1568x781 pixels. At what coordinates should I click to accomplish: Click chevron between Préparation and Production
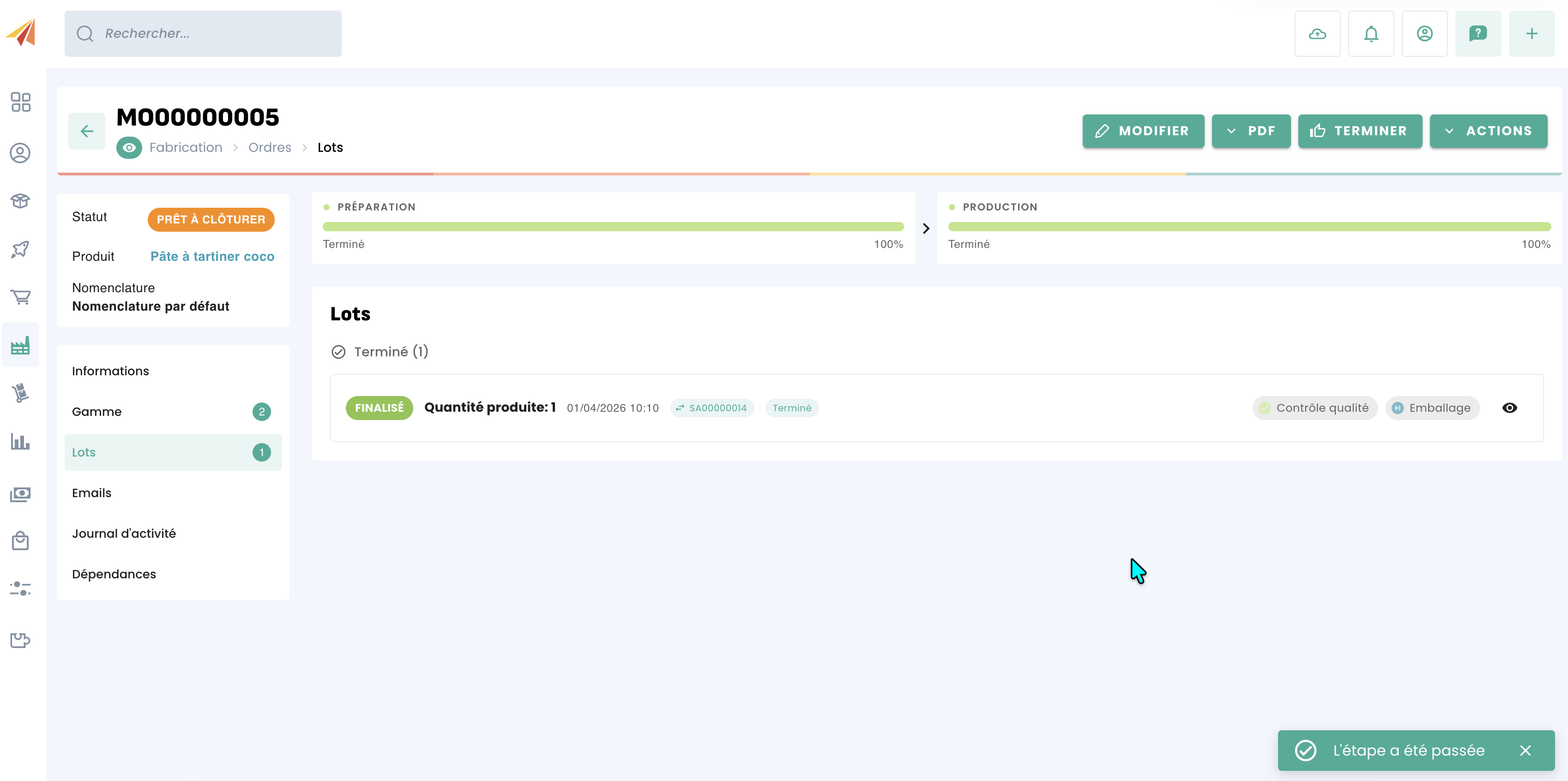tap(925, 228)
